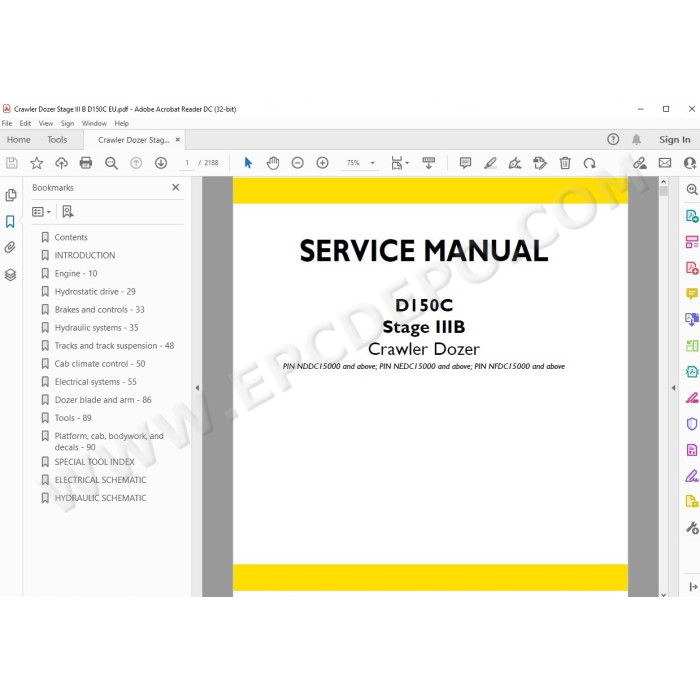Click the page number input field

187,163
